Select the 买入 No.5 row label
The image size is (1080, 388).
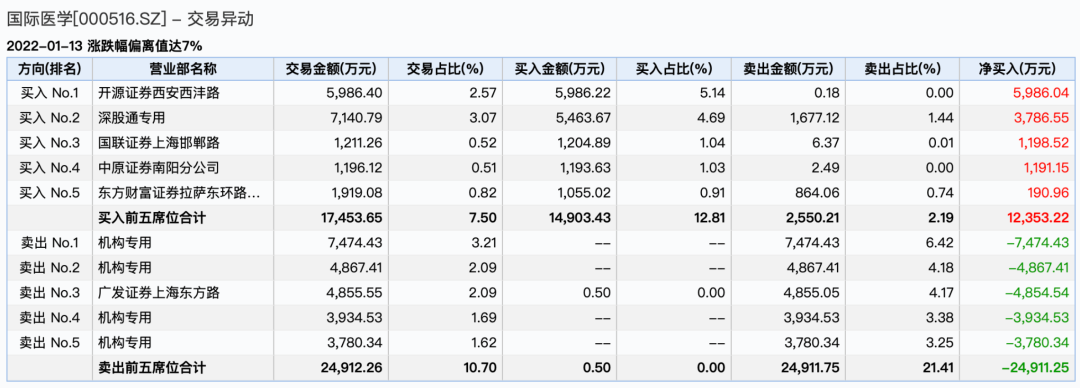pyautogui.click(x=50, y=193)
